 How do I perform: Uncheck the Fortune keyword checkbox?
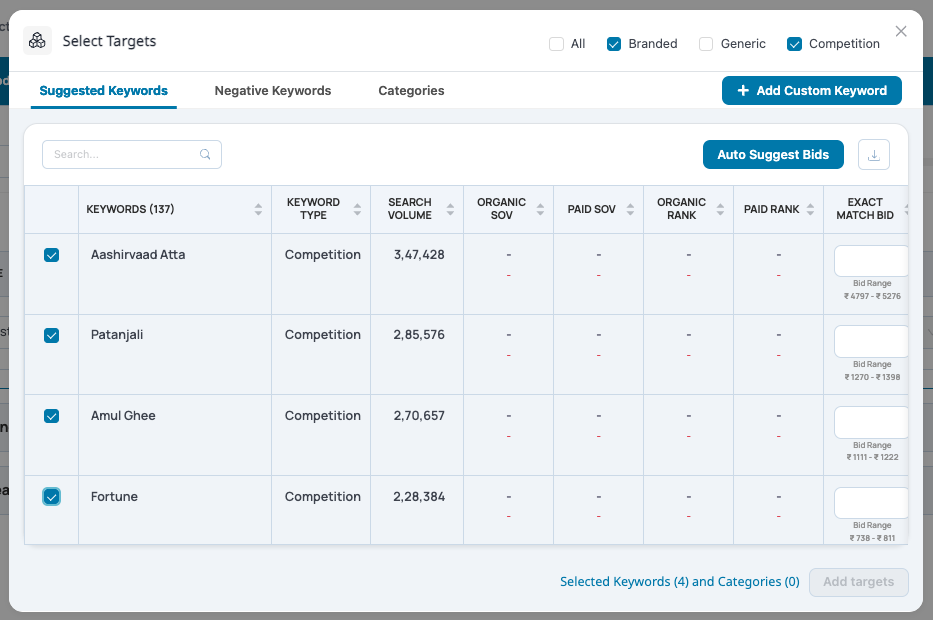pos(52,497)
